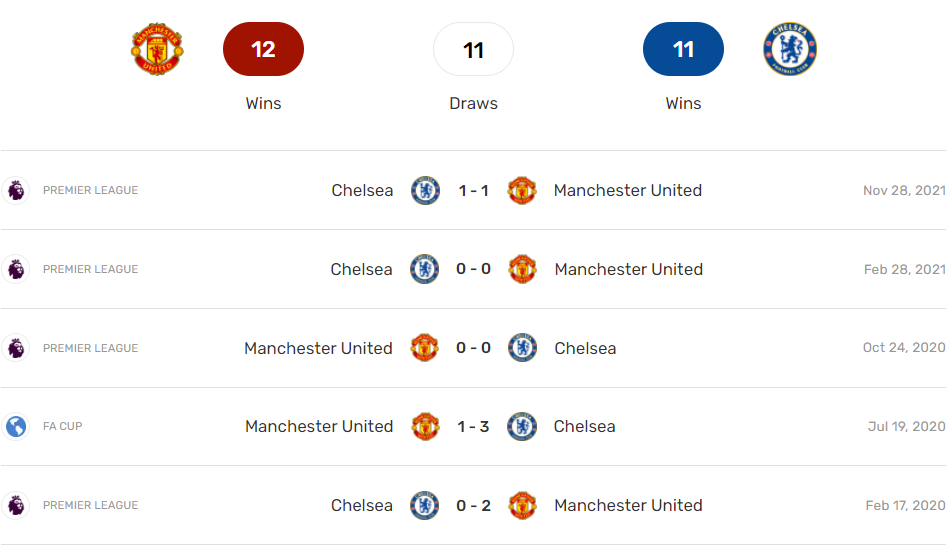The height and width of the screenshot is (545, 950).
Task: Click Premier League icon beside Feb 17, 2020 match
Action: point(16,505)
